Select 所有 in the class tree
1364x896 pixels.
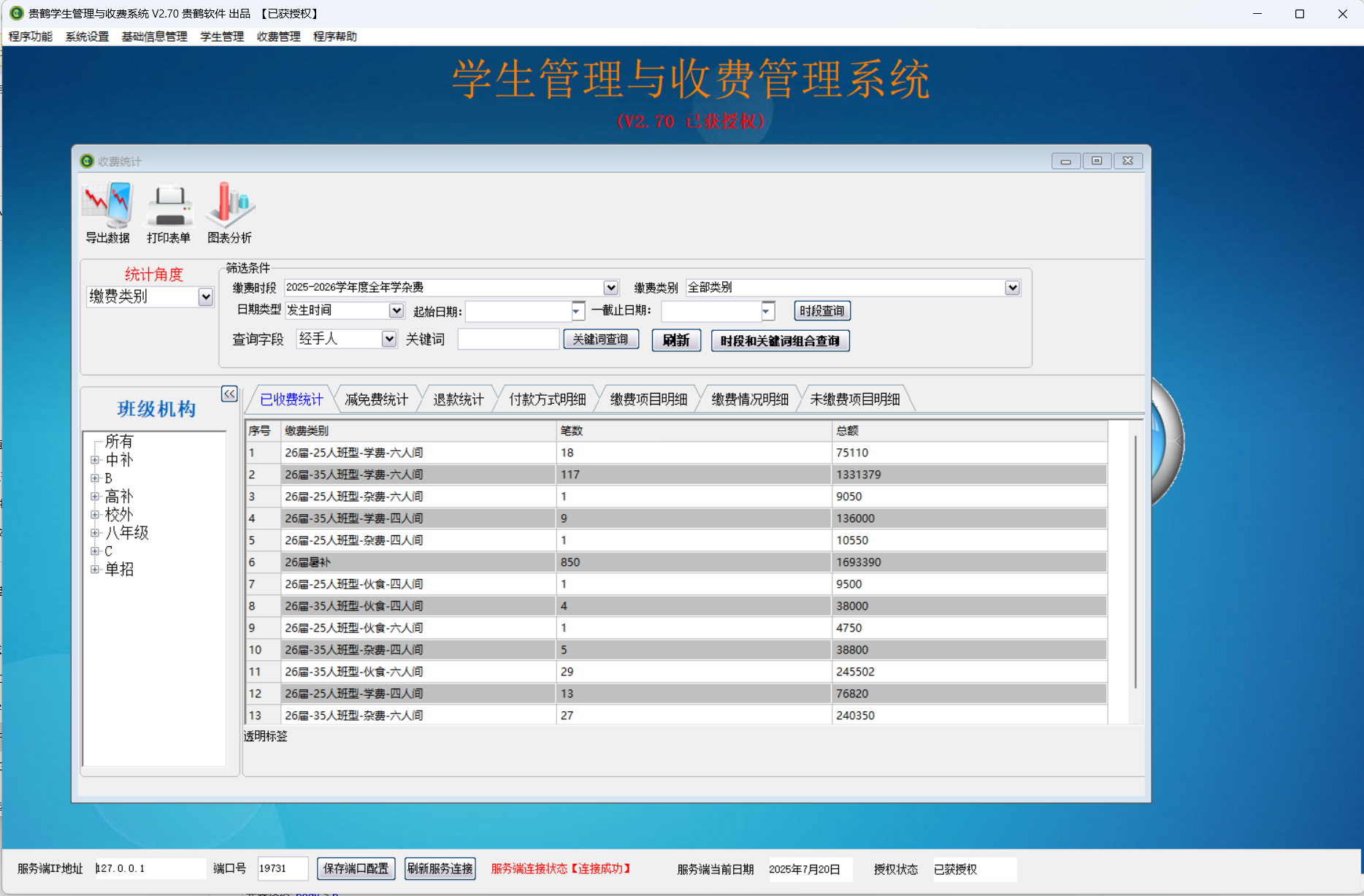tap(120, 441)
